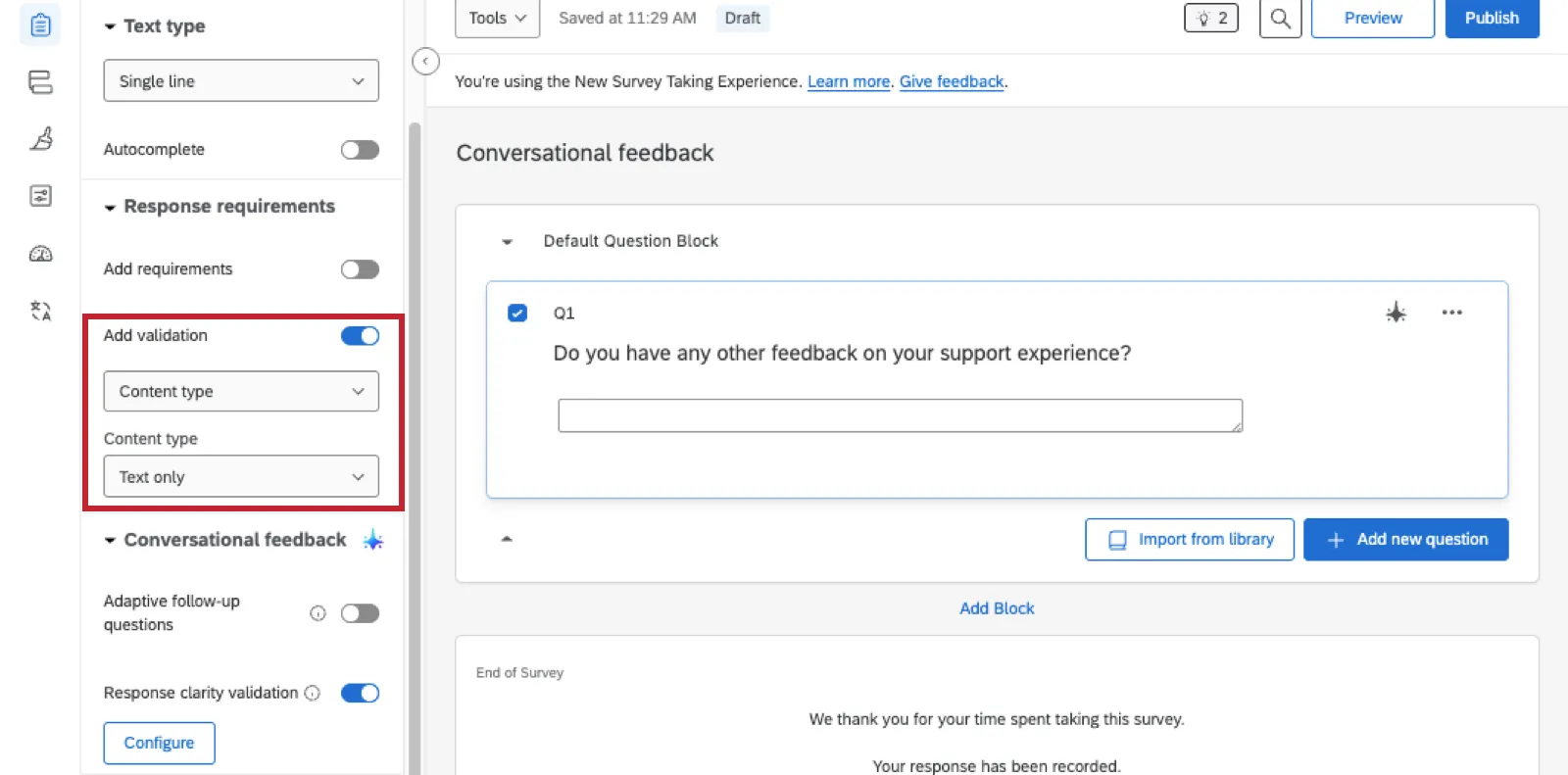
Task: Enable the Add requirements switch
Action: [x=360, y=269]
